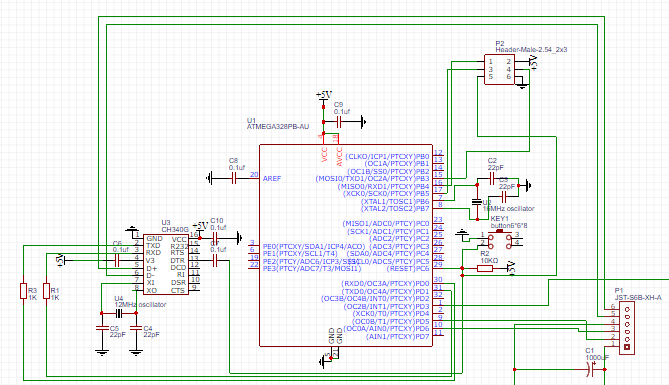Viewport: 669px width, 385px height.
Task: Select the P1 JST connector body
Action: pos(627,328)
